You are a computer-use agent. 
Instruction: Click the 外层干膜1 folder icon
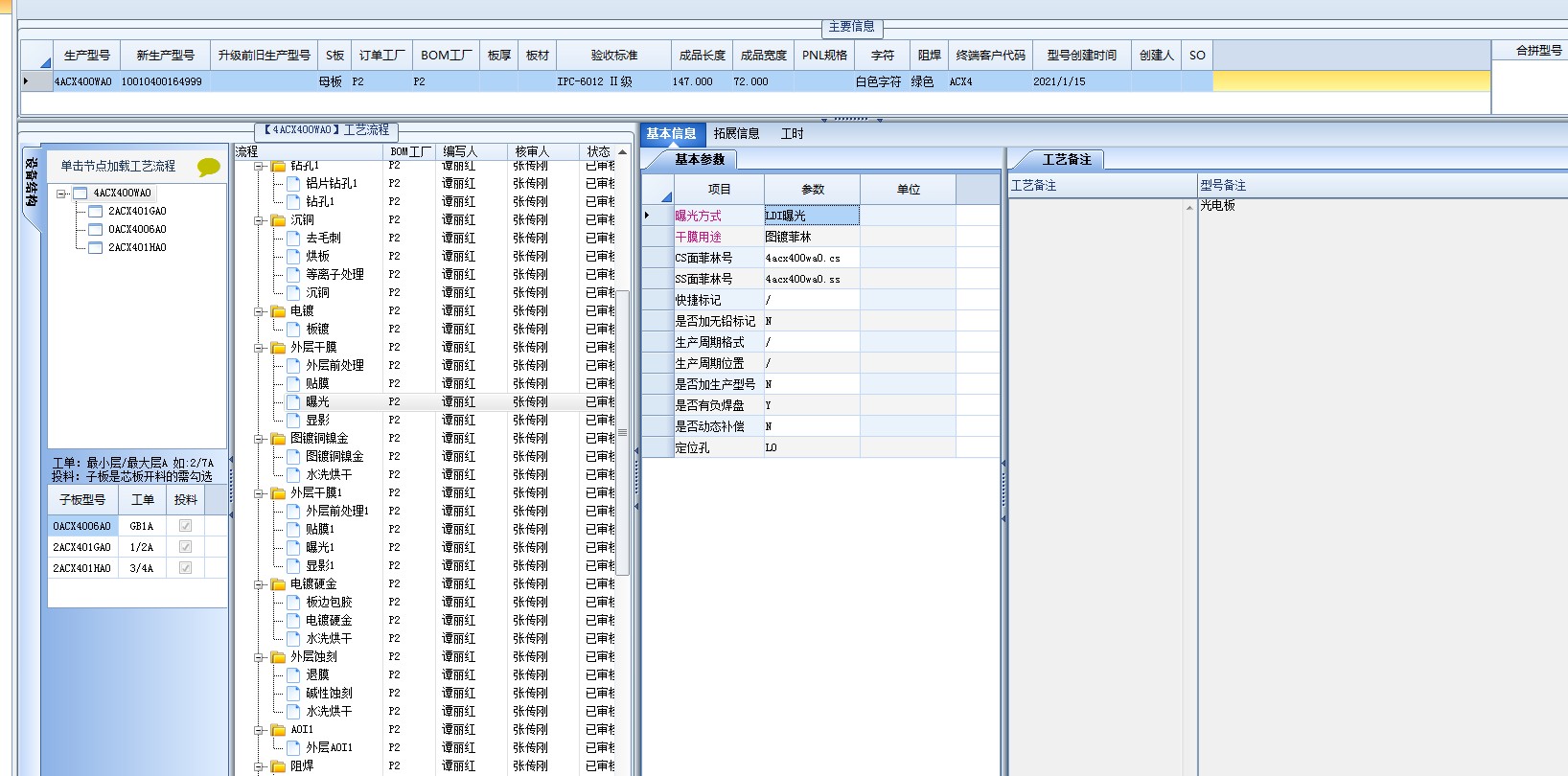pos(279,493)
